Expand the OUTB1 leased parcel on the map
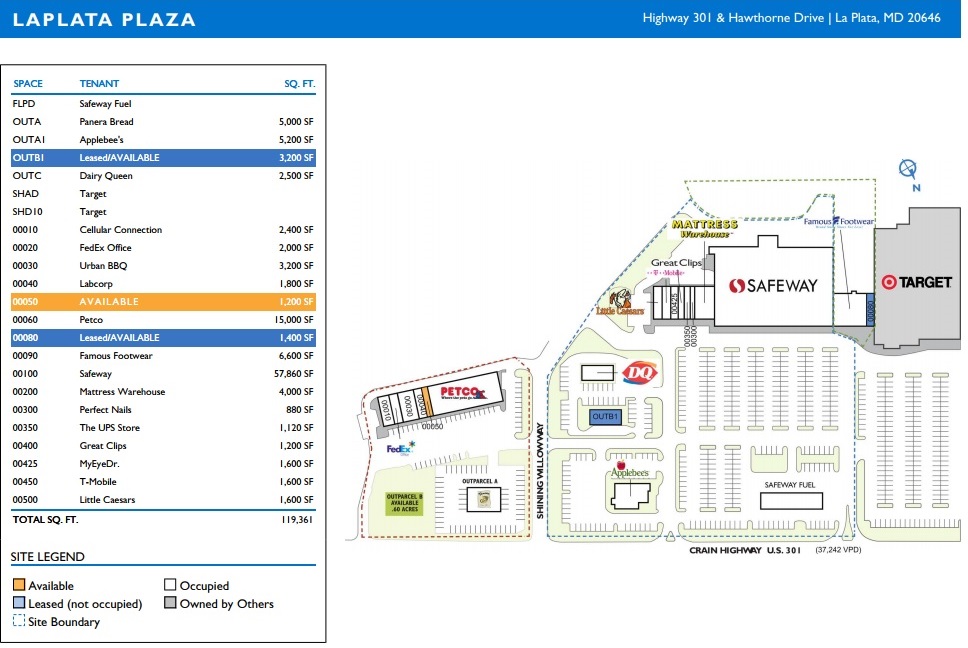 (x=604, y=416)
